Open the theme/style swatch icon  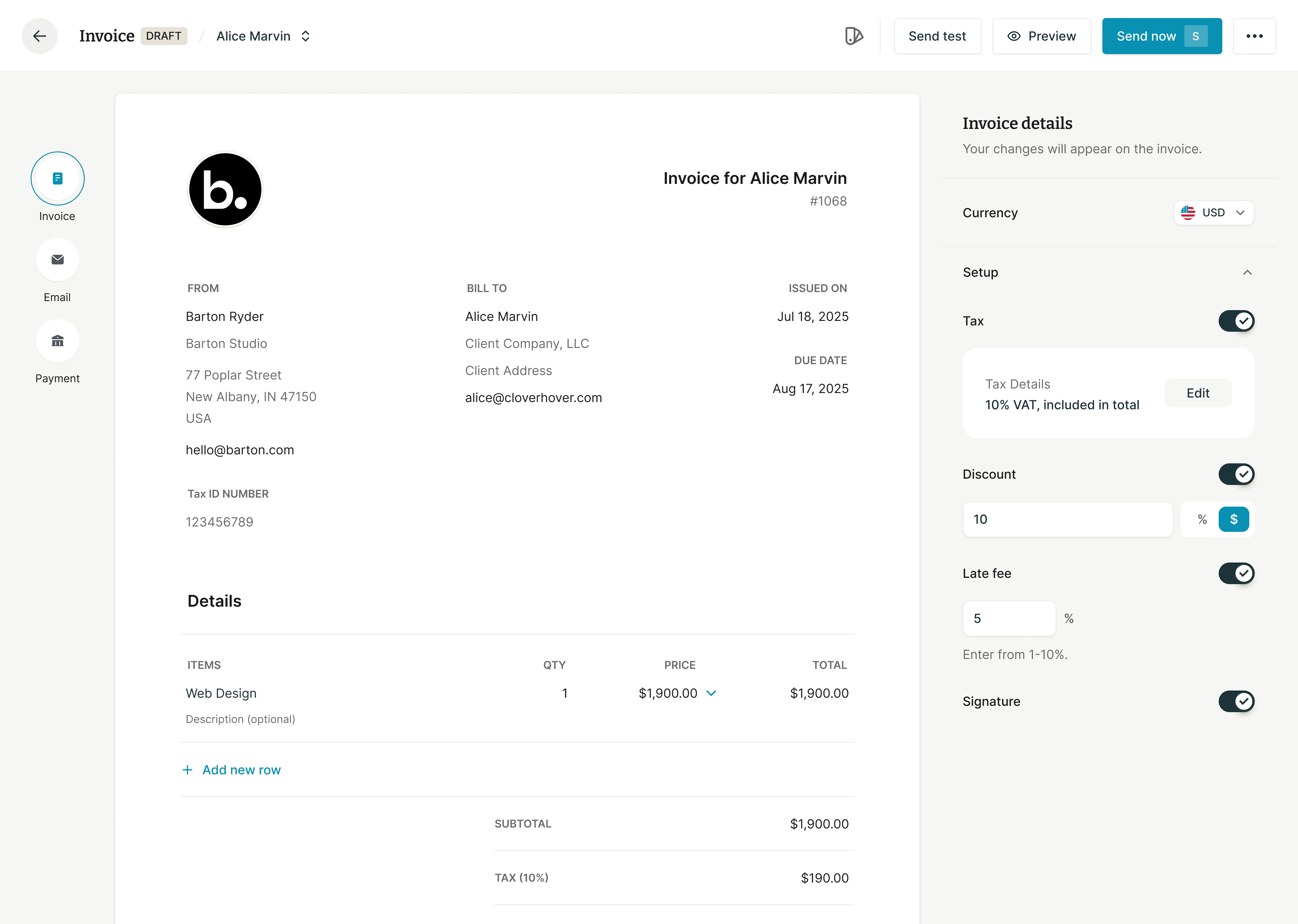854,36
